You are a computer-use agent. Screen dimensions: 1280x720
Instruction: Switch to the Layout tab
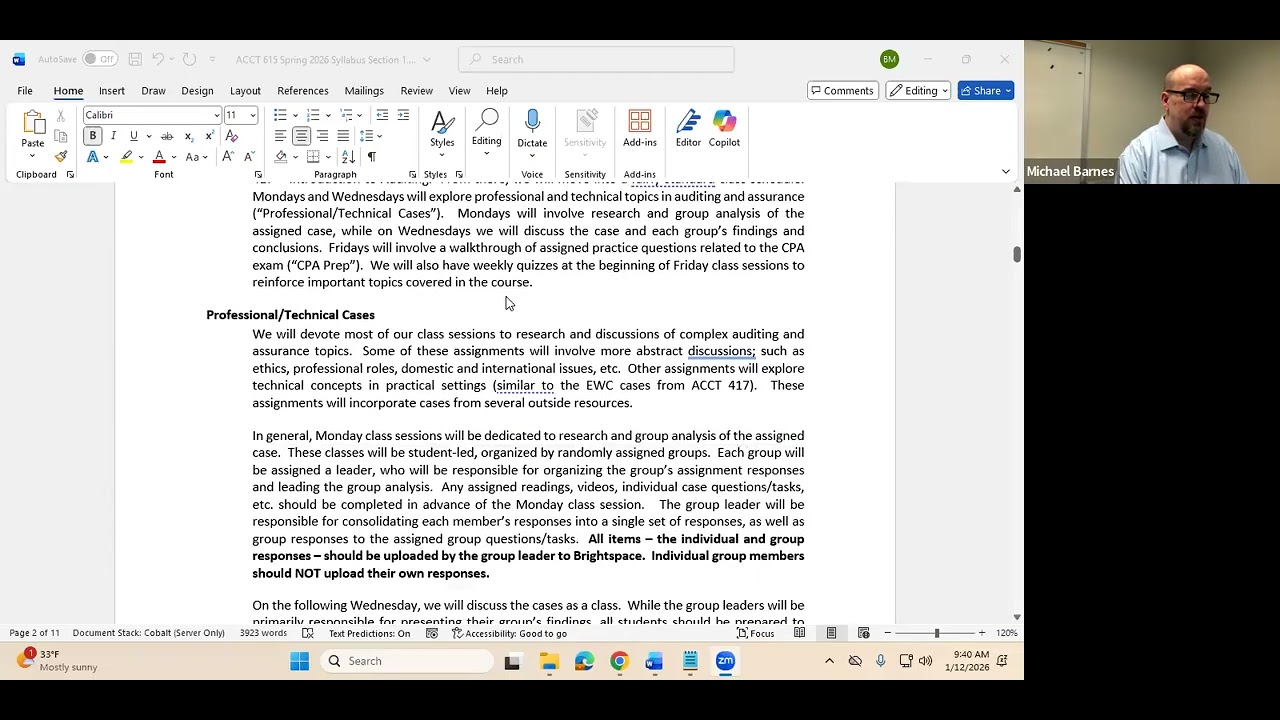click(245, 91)
